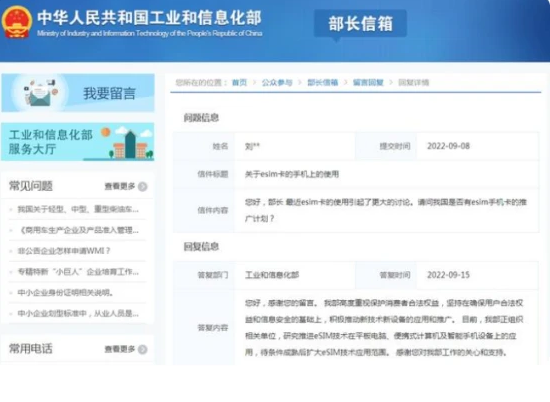550x402 pixels.
Task: Open FAQ 中小企业划型标准中,从业人员是...
Action: click(78, 313)
